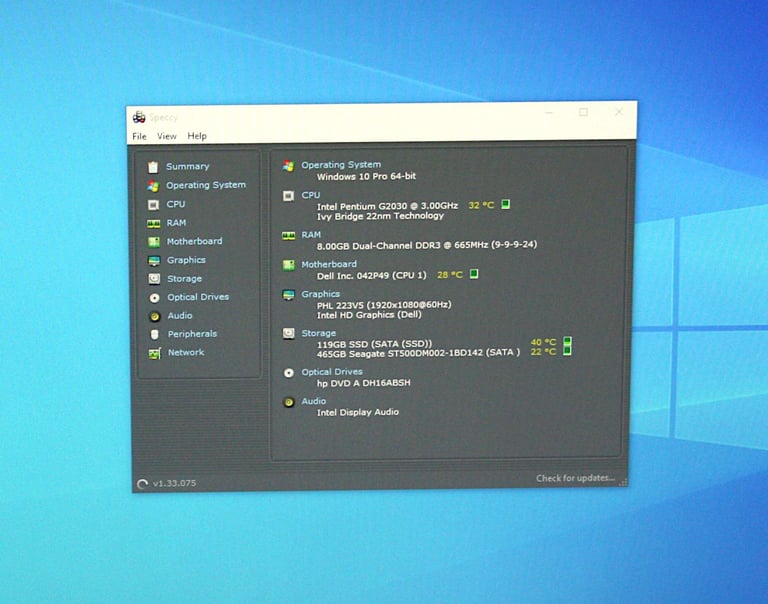The image size is (768, 604).
Task: Click the RAM stick icon in sidebar
Action: [x=154, y=223]
